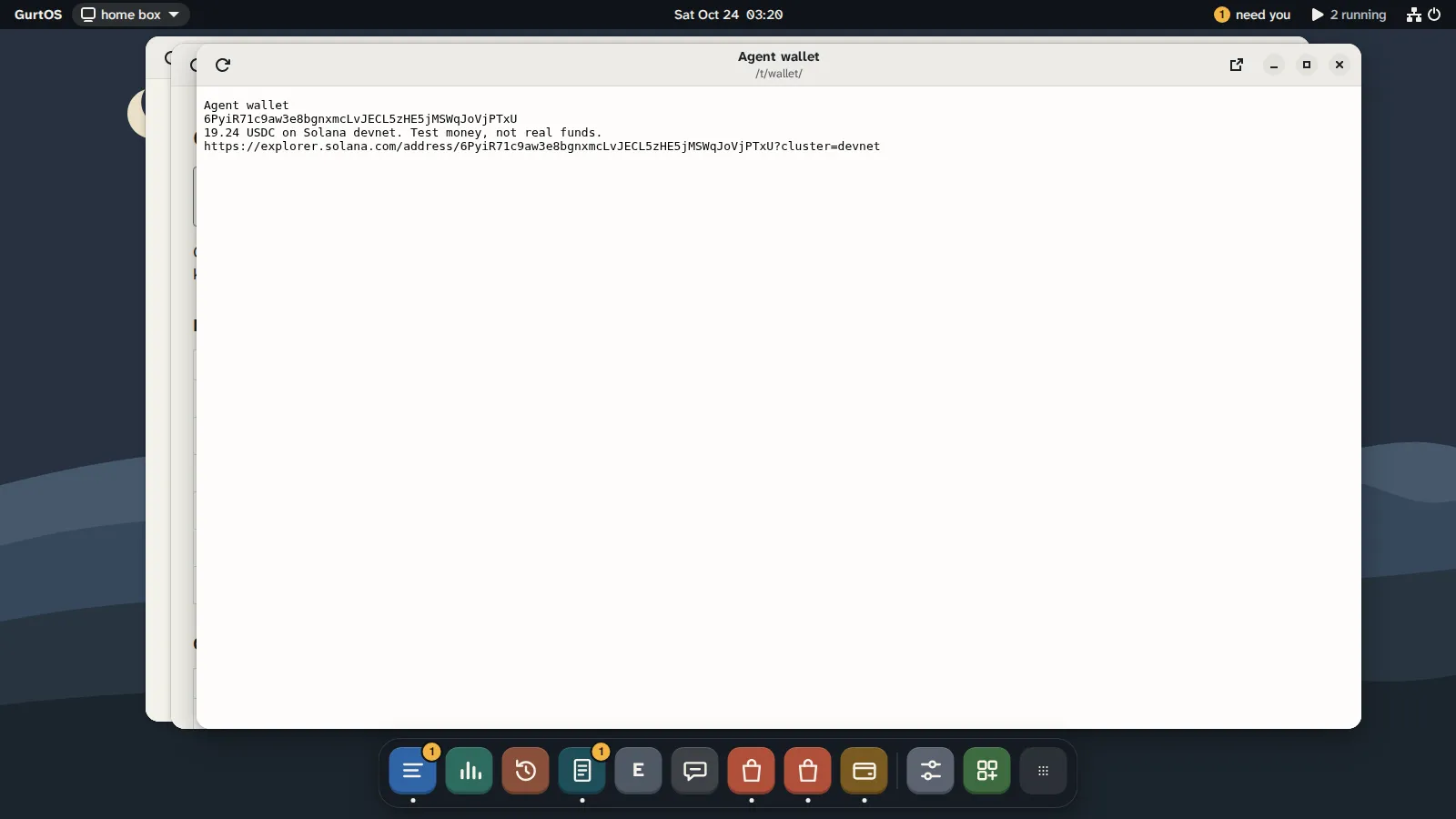Open the blue text-lines dock app

pyautogui.click(x=413, y=771)
